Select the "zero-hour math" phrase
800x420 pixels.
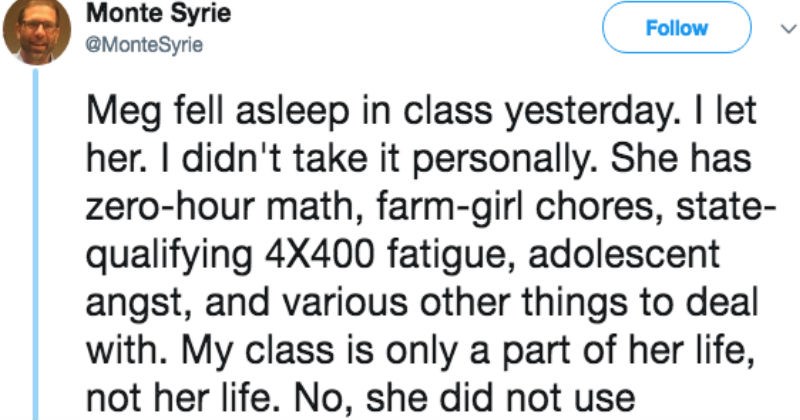click(224, 206)
